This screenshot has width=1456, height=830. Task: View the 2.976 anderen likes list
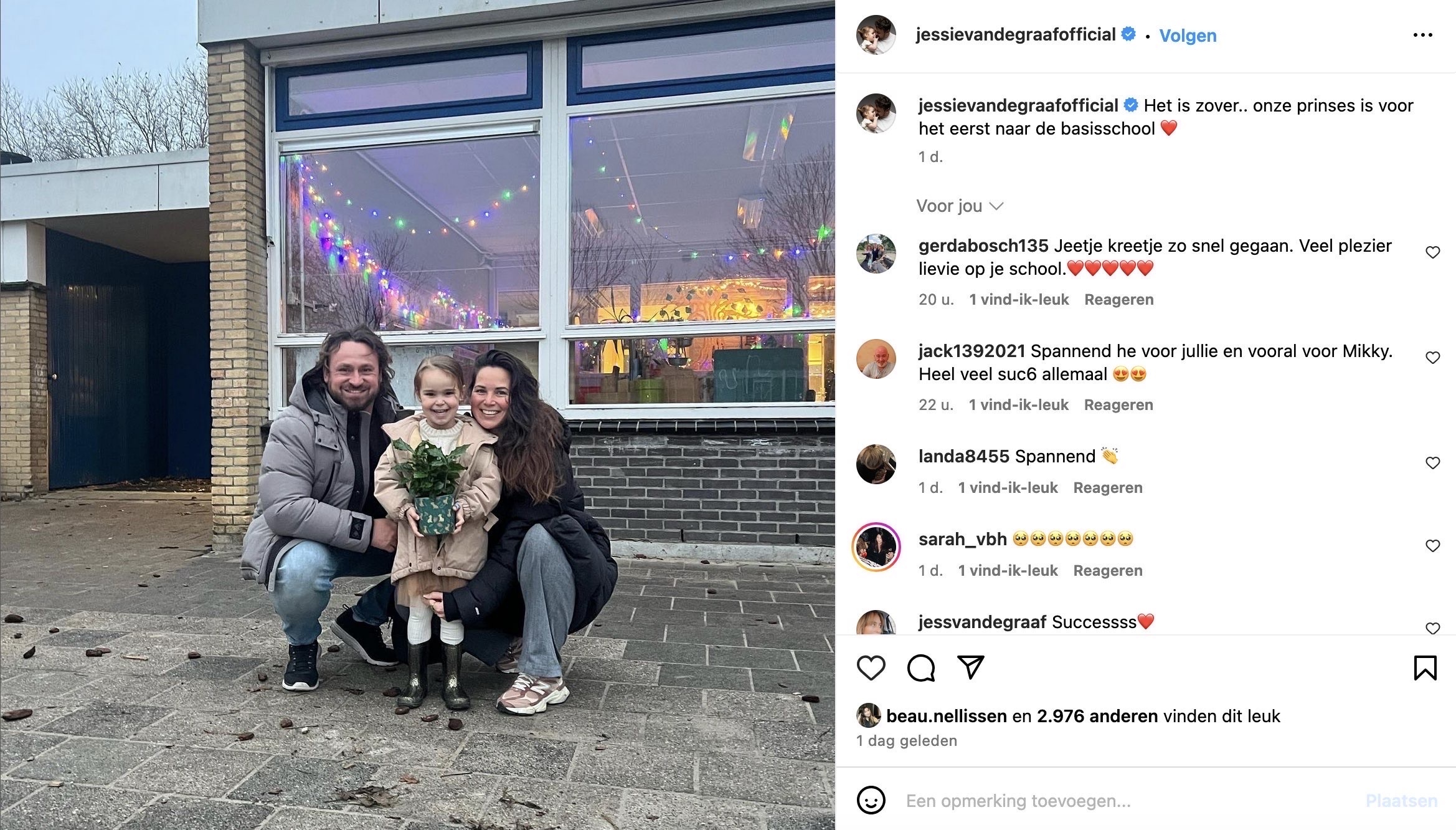pyautogui.click(x=1097, y=717)
